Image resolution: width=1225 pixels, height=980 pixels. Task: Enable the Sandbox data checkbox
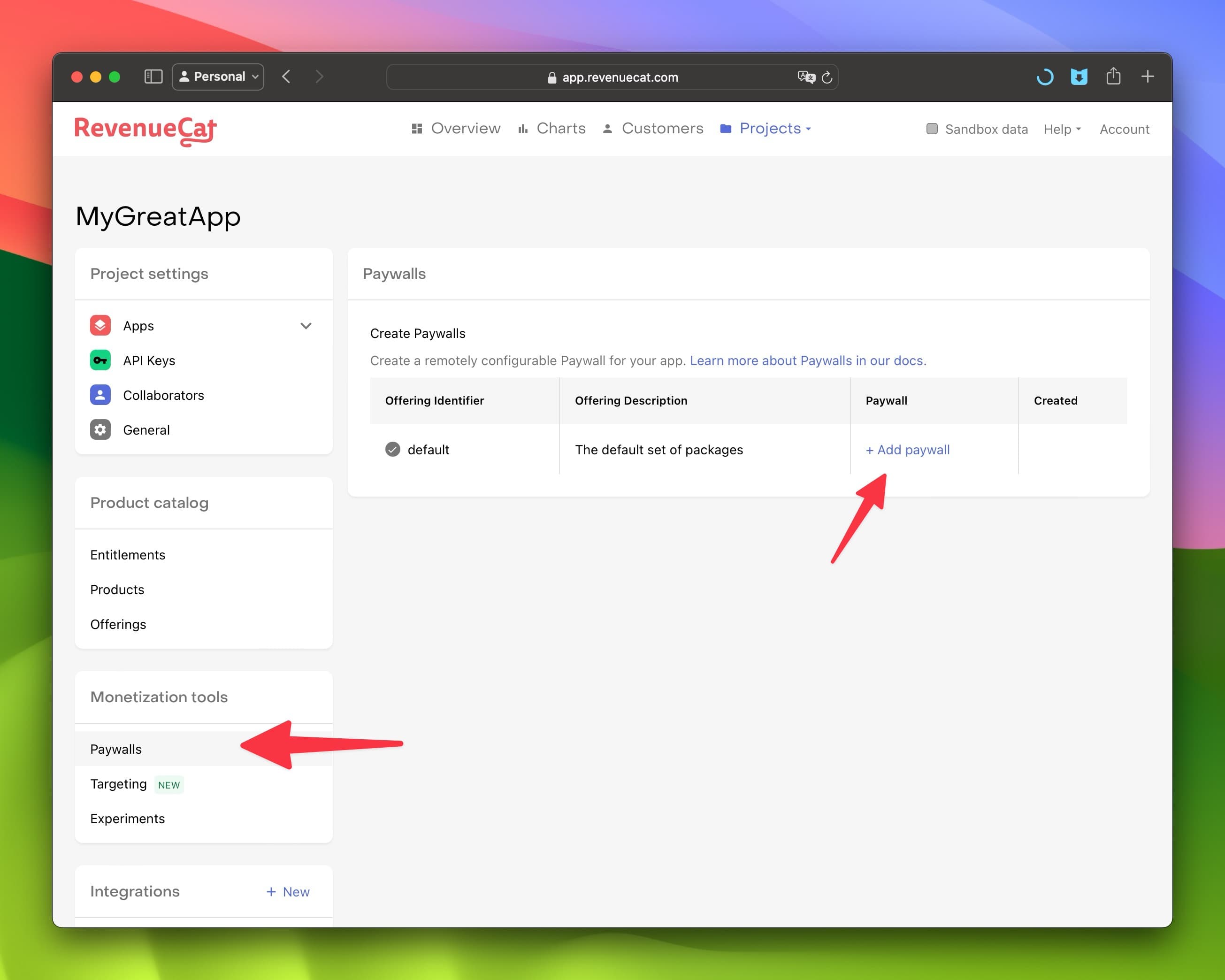pos(932,129)
